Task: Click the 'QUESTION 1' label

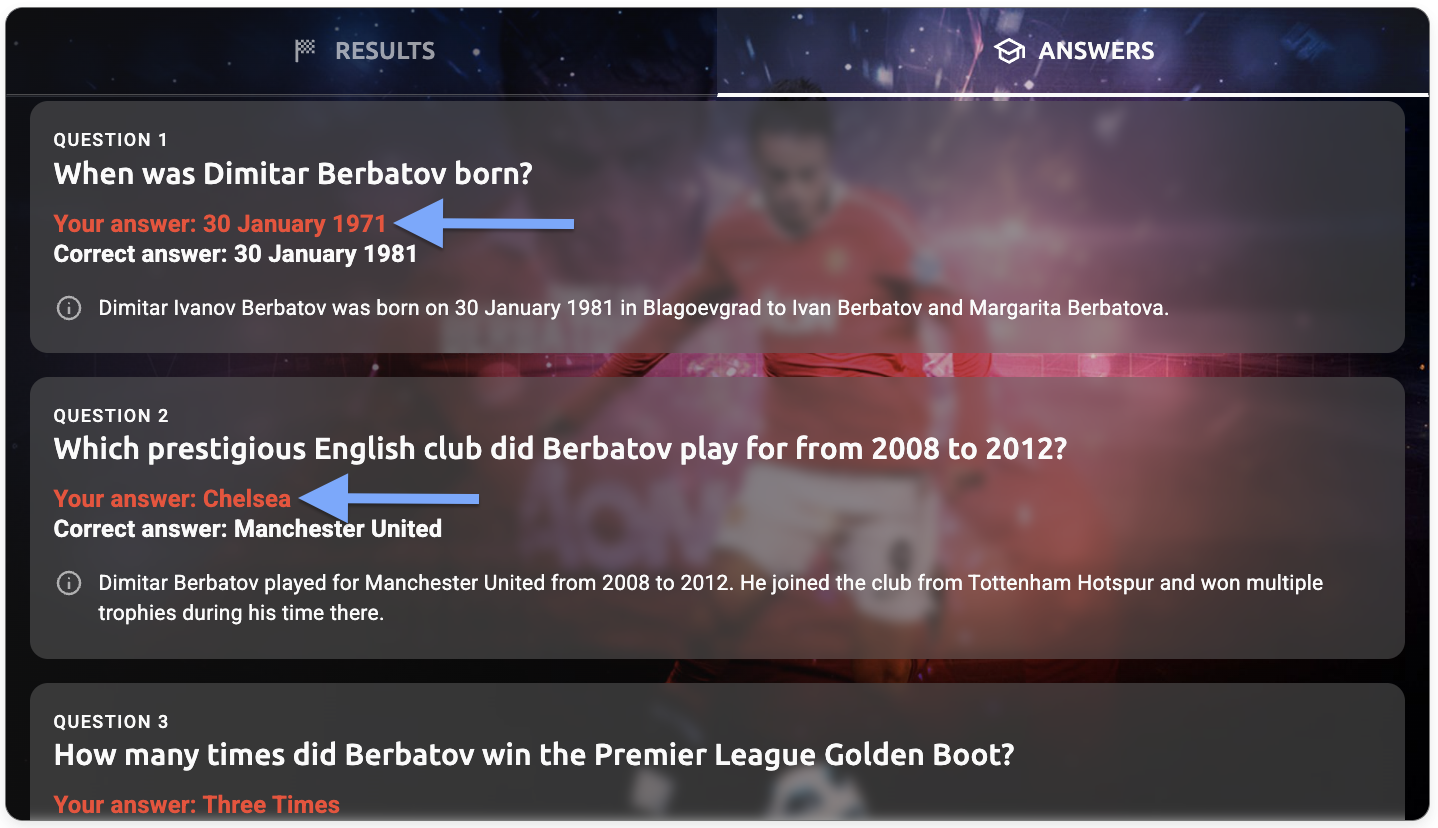Action: click(x=110, y=140)
